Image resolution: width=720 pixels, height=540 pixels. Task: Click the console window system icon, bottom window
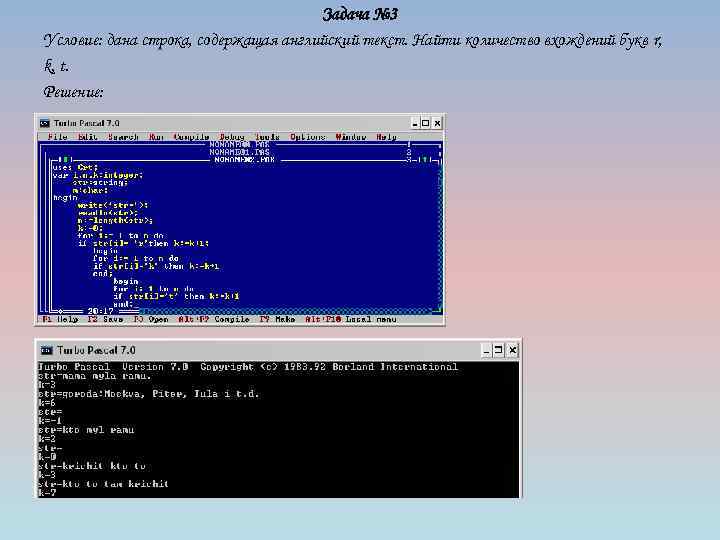46,350
